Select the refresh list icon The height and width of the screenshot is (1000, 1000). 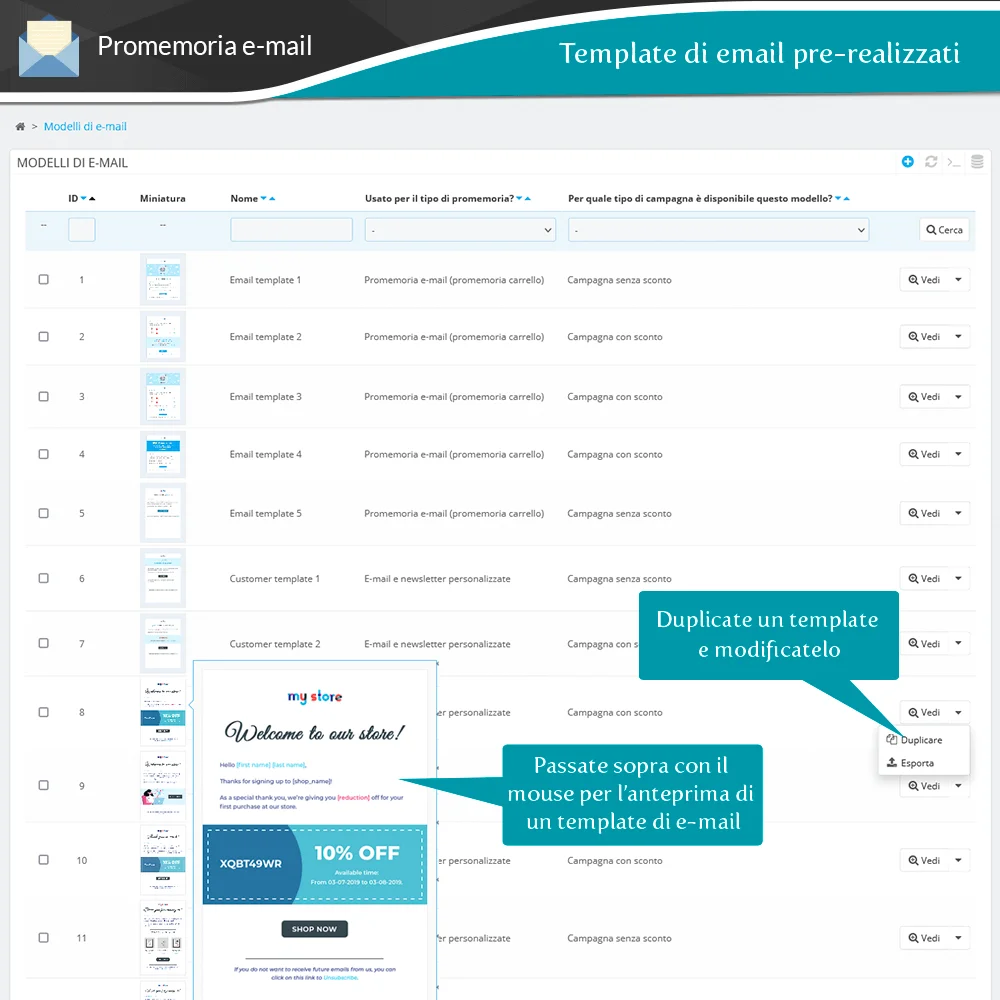point(932,161)
